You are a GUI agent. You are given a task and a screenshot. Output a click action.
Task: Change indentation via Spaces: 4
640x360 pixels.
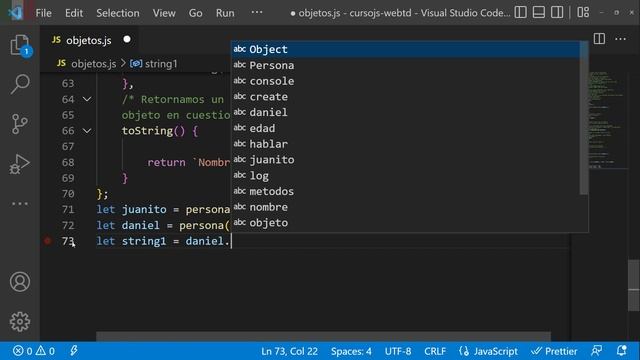click(x=351, y=351)
